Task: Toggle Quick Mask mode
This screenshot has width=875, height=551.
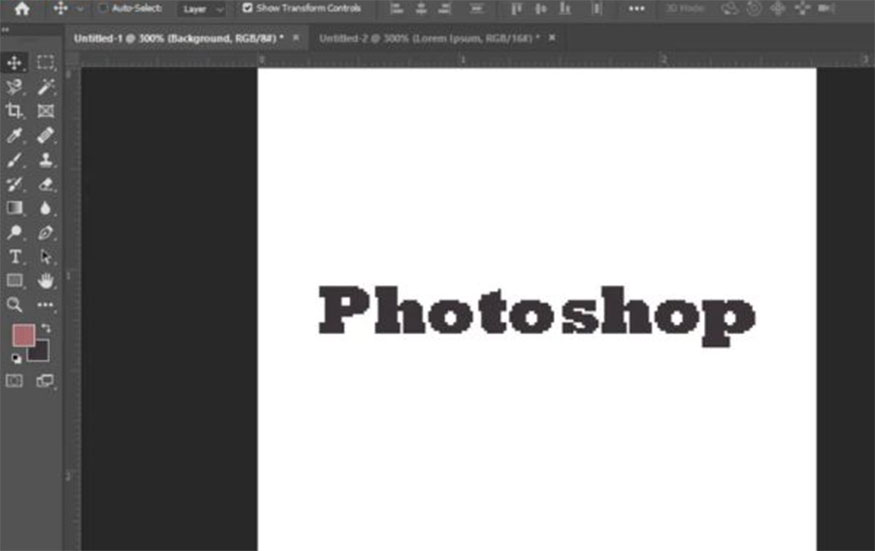Action: tap(15, 381)
